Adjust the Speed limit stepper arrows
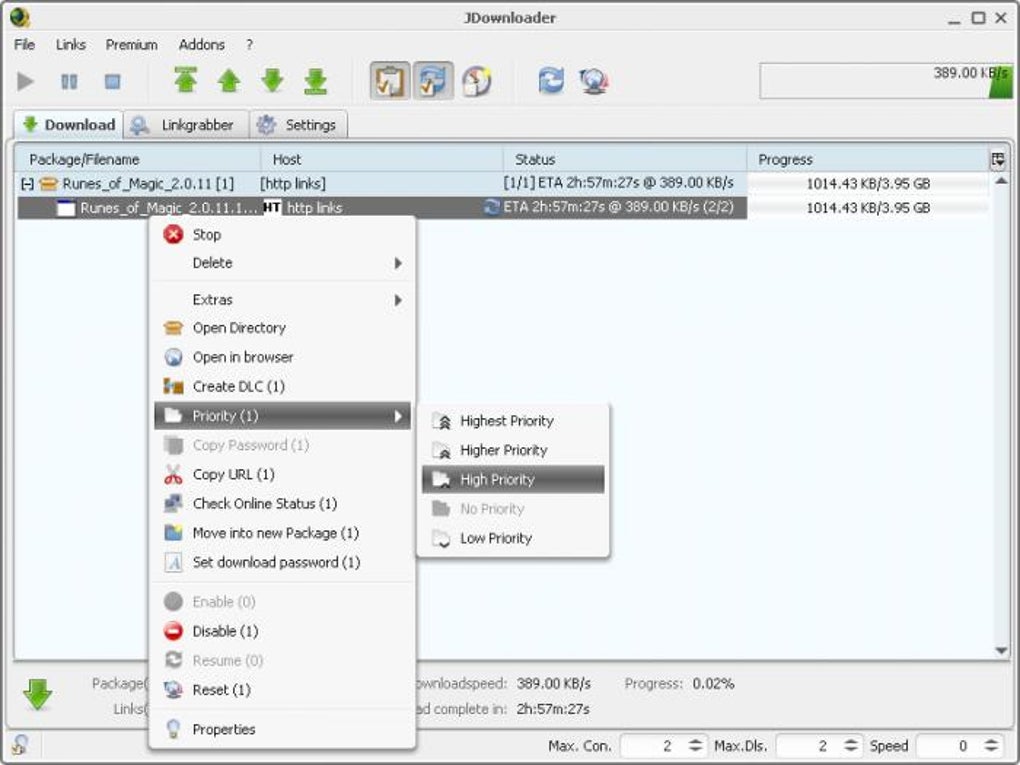This screenshot has width=1020, height=765. point(991,745)
